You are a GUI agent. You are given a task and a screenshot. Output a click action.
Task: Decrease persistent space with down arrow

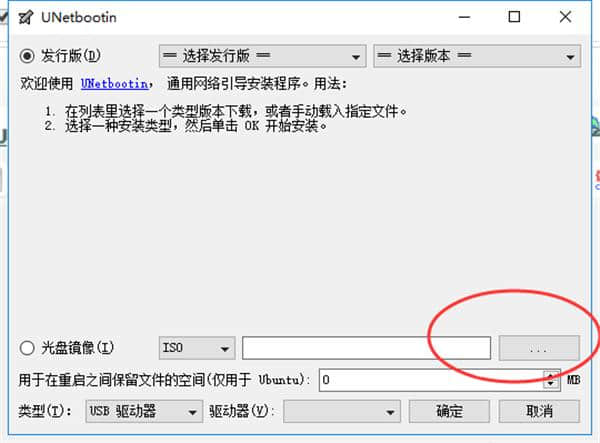coord(551,385)
